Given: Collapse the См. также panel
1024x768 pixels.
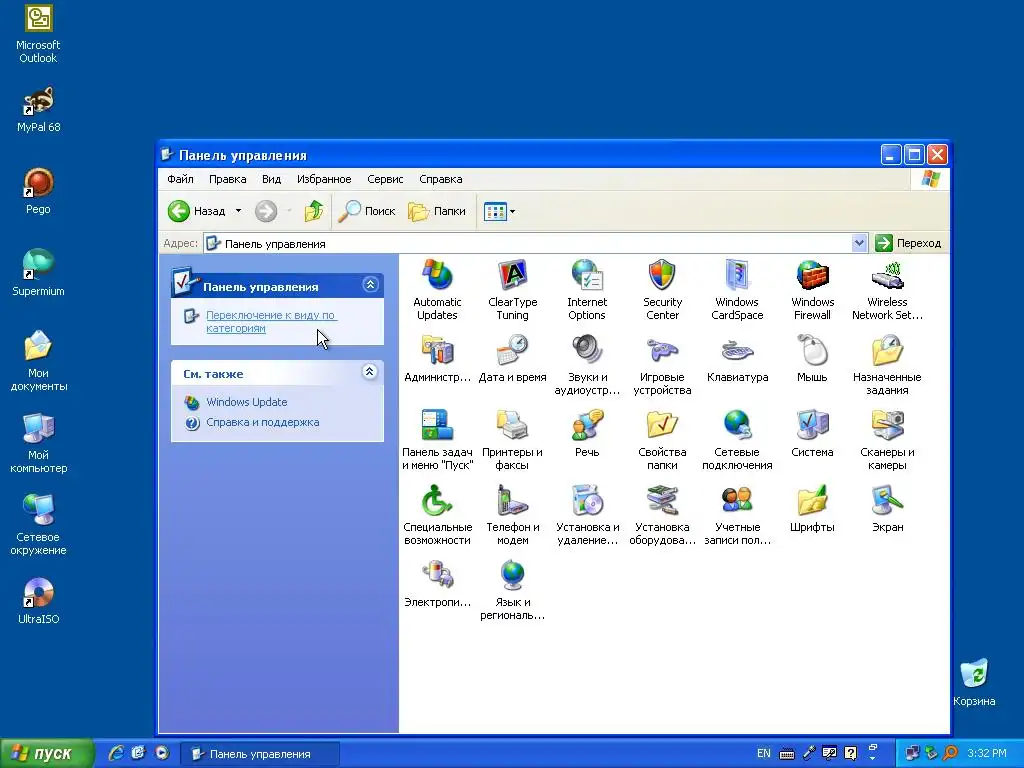Looking at the screenshot, I should (370, 372).
